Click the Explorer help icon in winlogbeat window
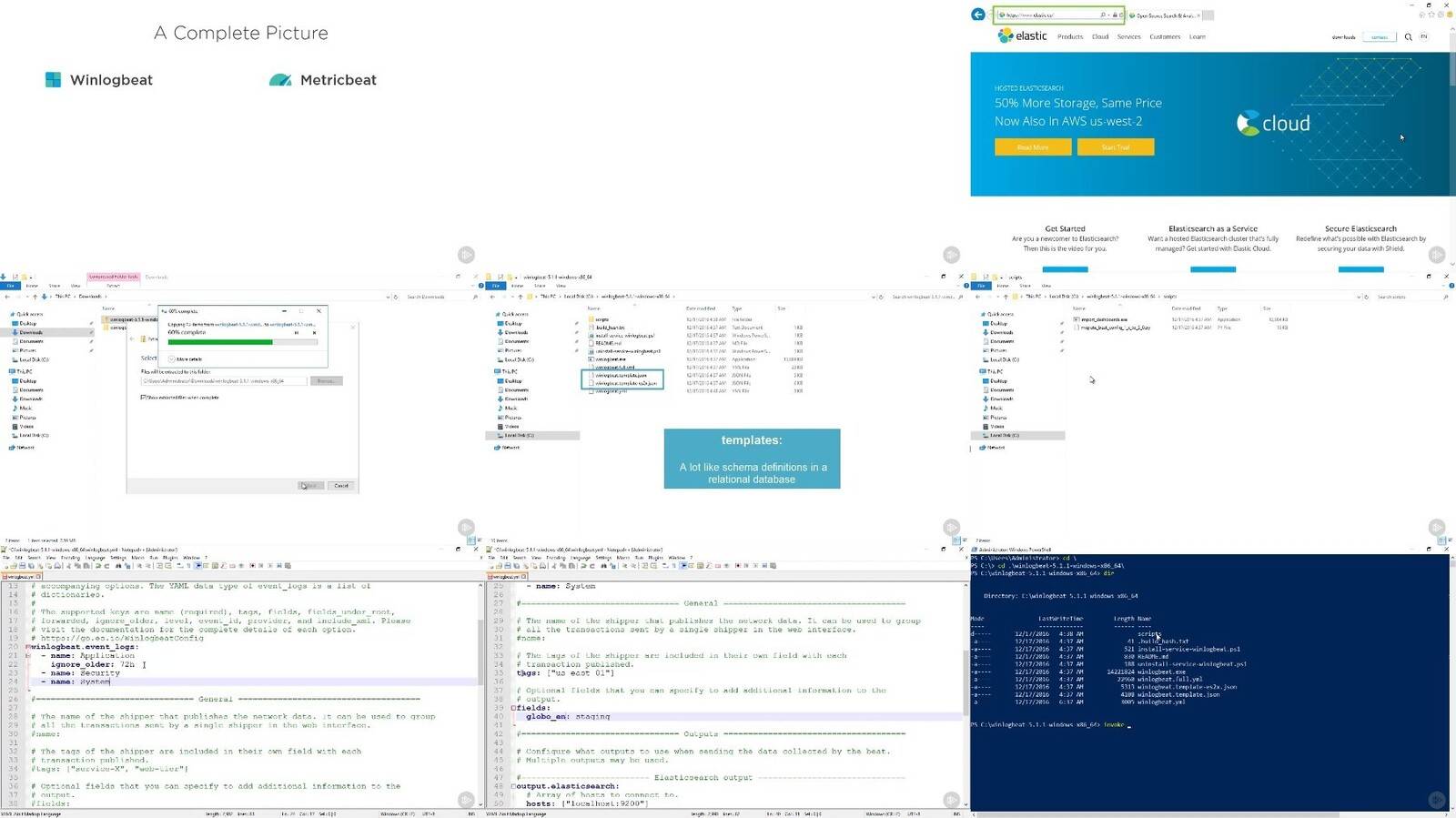Screen dimensions: 1456x818 point(966,286)
